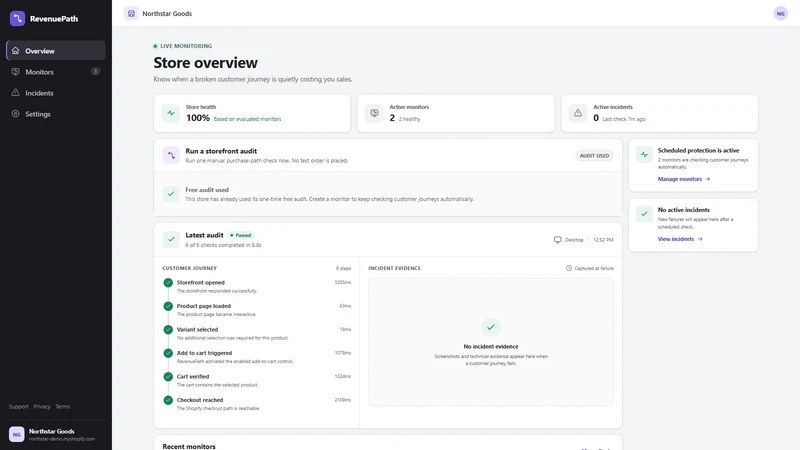Click the 'Checkout reached' step title

coord(200,400)
